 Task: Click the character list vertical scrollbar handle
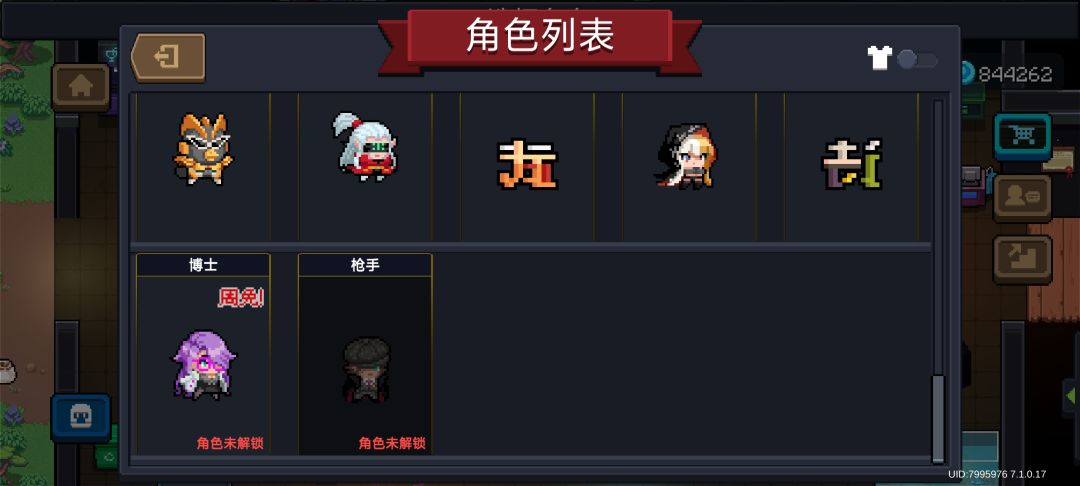click(x=937, y=419)
